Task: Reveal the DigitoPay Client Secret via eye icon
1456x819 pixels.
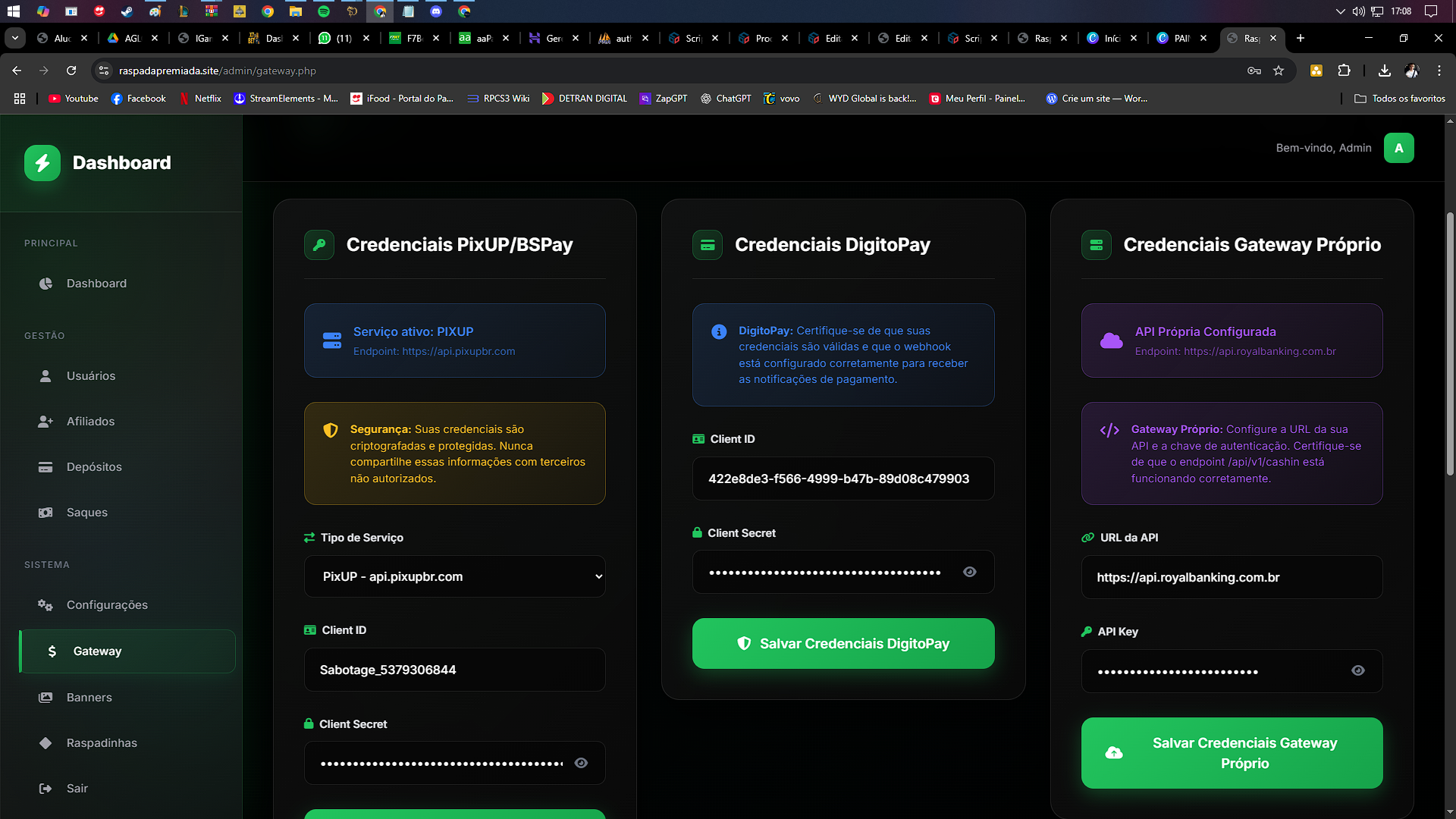Action: (969, 572)
